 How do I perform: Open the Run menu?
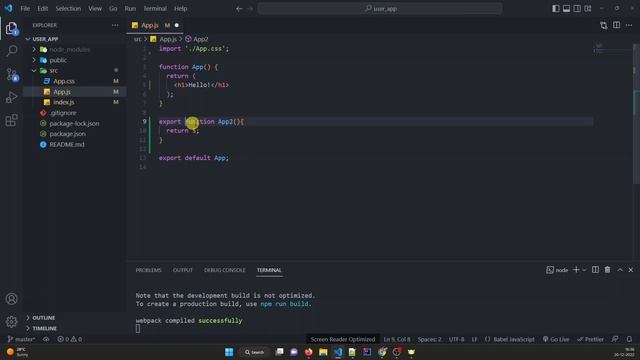tap(130, 9)
